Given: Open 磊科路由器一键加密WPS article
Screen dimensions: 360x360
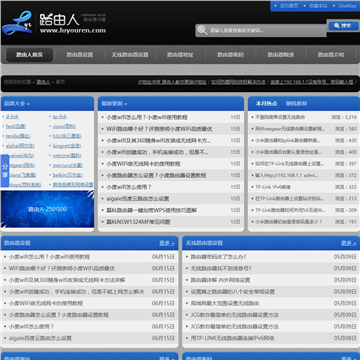Looking at the screenshot, I should click(x=151, y=210).
